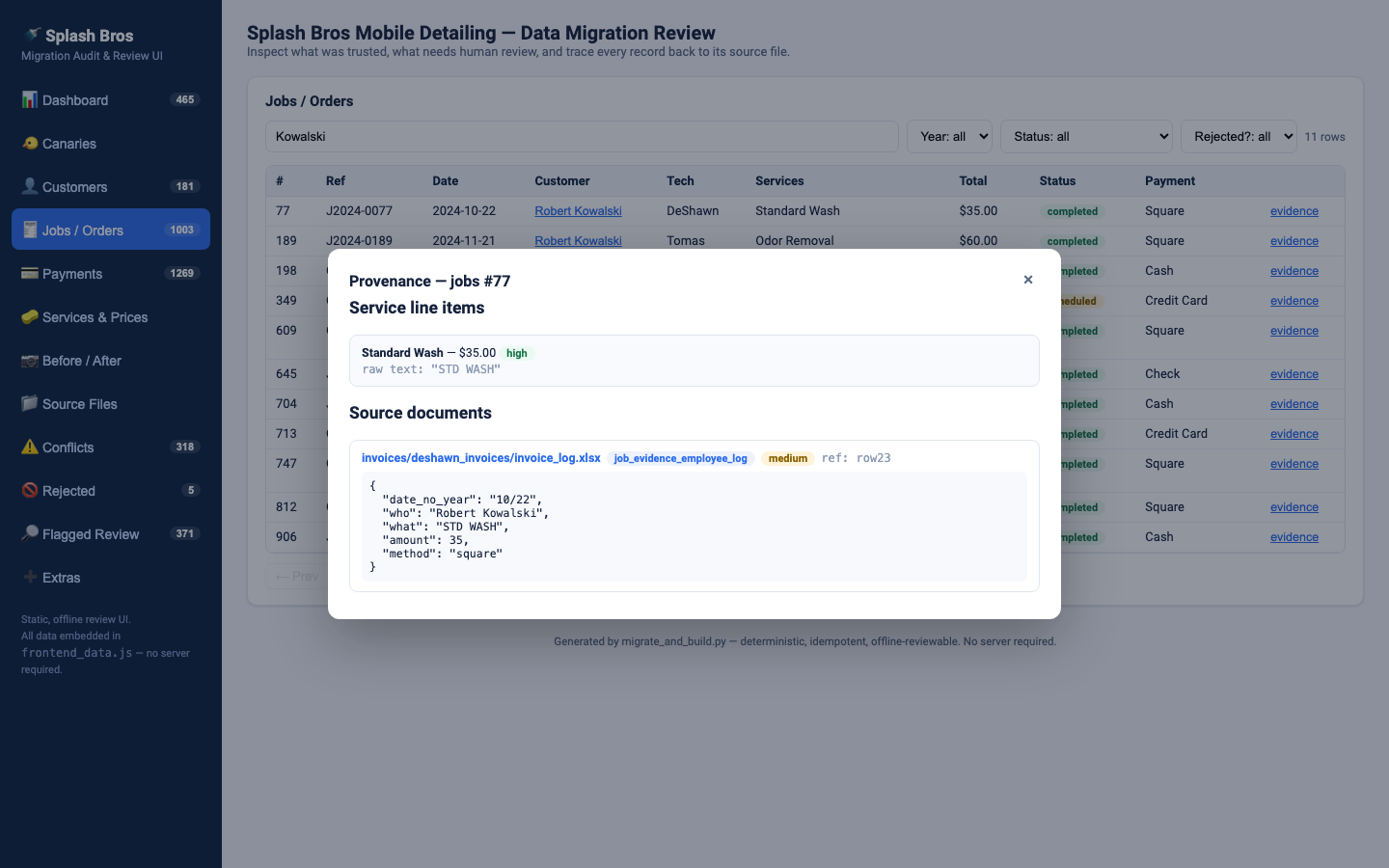
Task: Open evidence link for job 906
Action: (1294, 537)
